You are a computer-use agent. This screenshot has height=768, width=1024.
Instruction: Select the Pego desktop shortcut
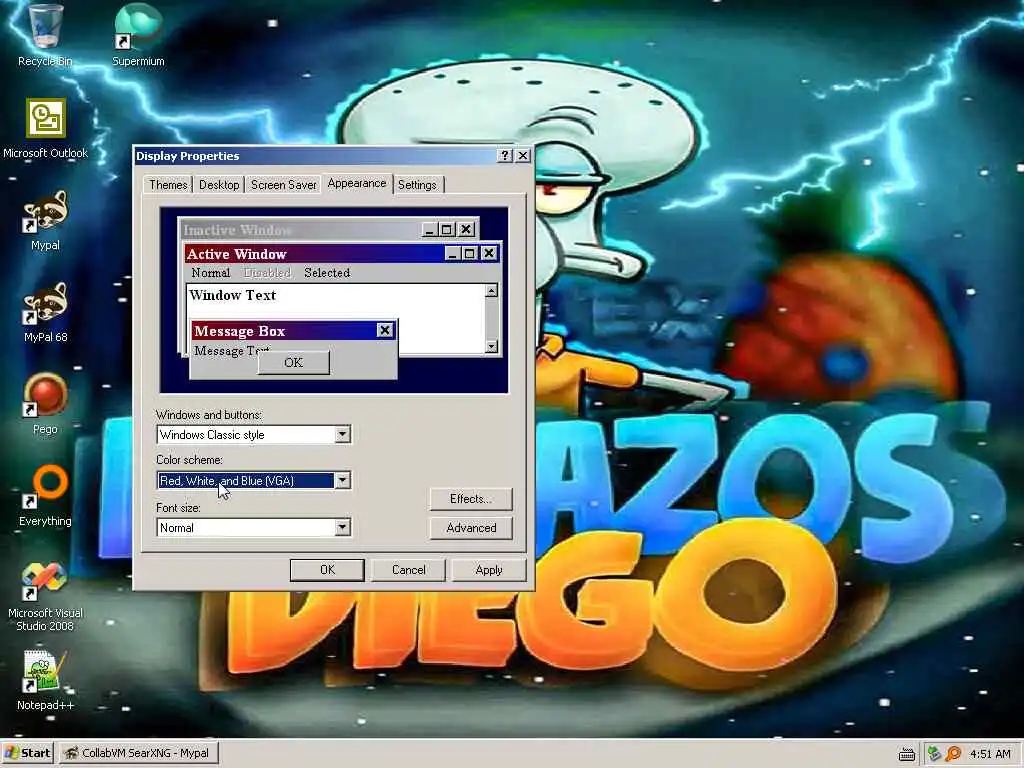click(x=45, y=404)
